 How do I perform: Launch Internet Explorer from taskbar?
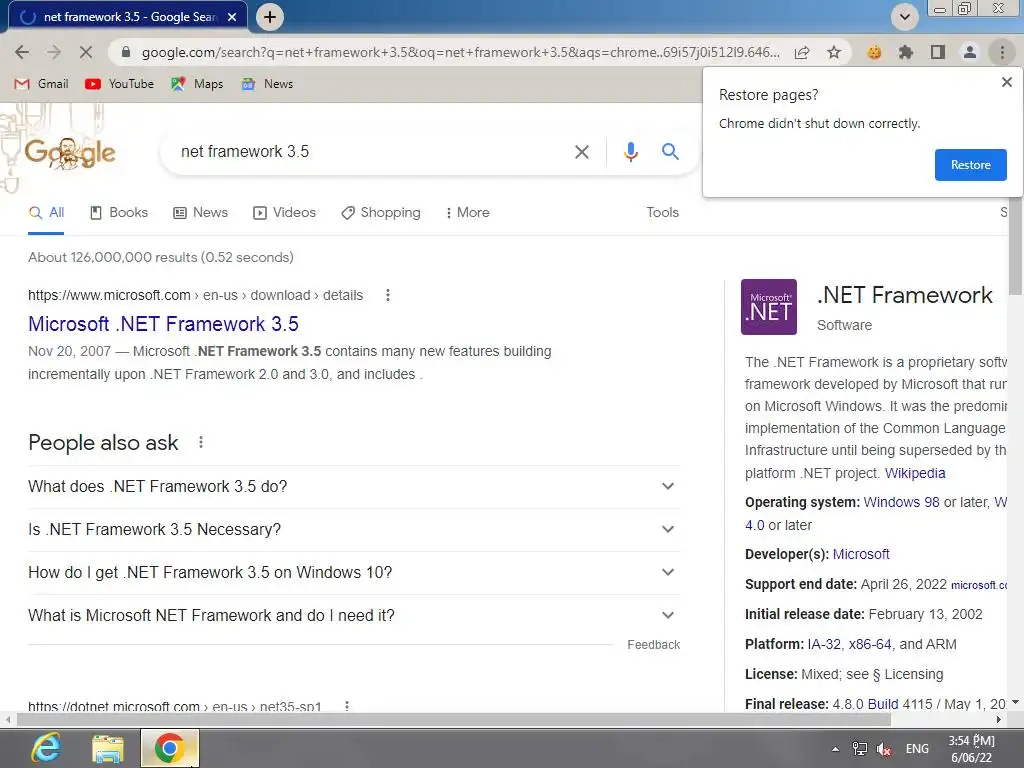pos(46,748)
